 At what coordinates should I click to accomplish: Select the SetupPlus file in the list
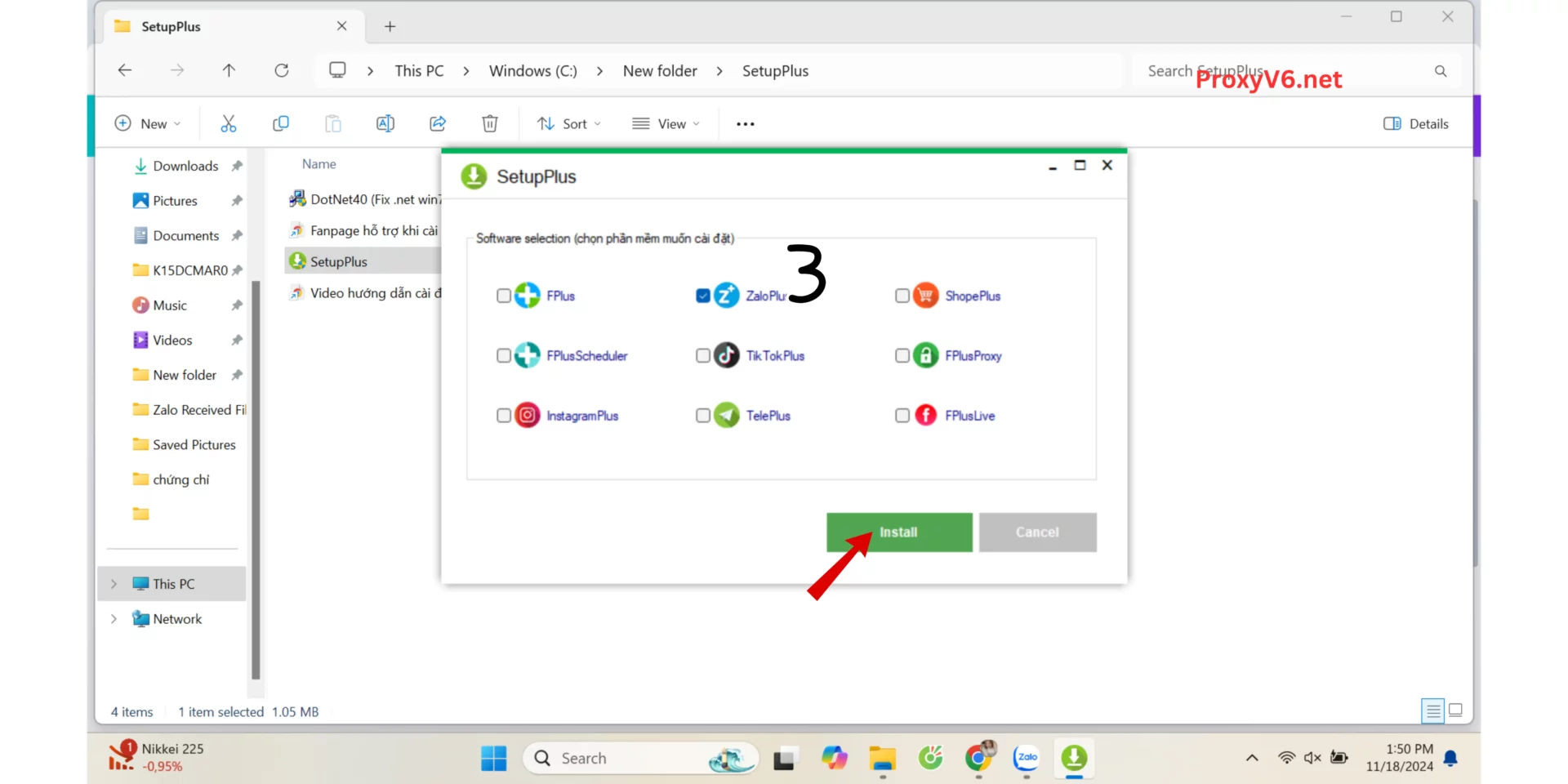tap(363, 261)
